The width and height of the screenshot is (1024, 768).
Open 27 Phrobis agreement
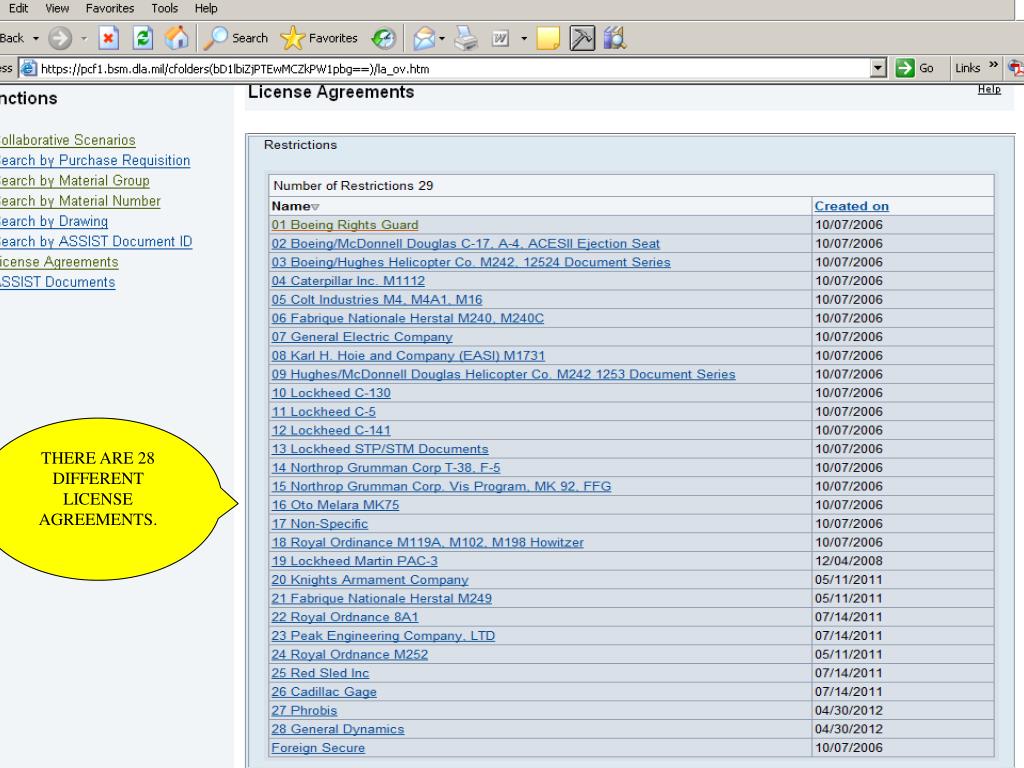pos(304,711)
